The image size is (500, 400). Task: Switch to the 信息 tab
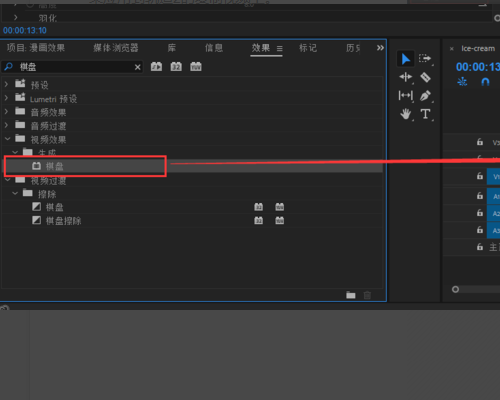[x=214, y=48]
